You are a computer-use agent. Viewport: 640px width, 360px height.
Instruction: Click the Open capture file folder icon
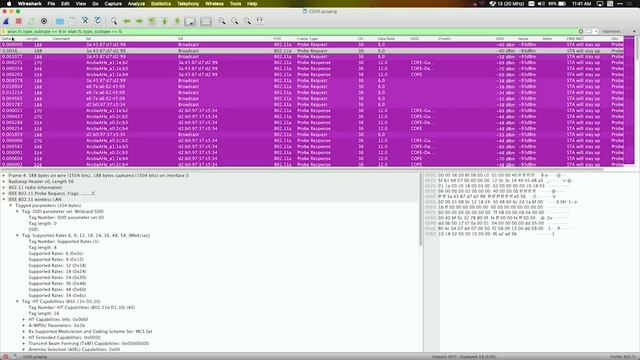pos(60,21)
